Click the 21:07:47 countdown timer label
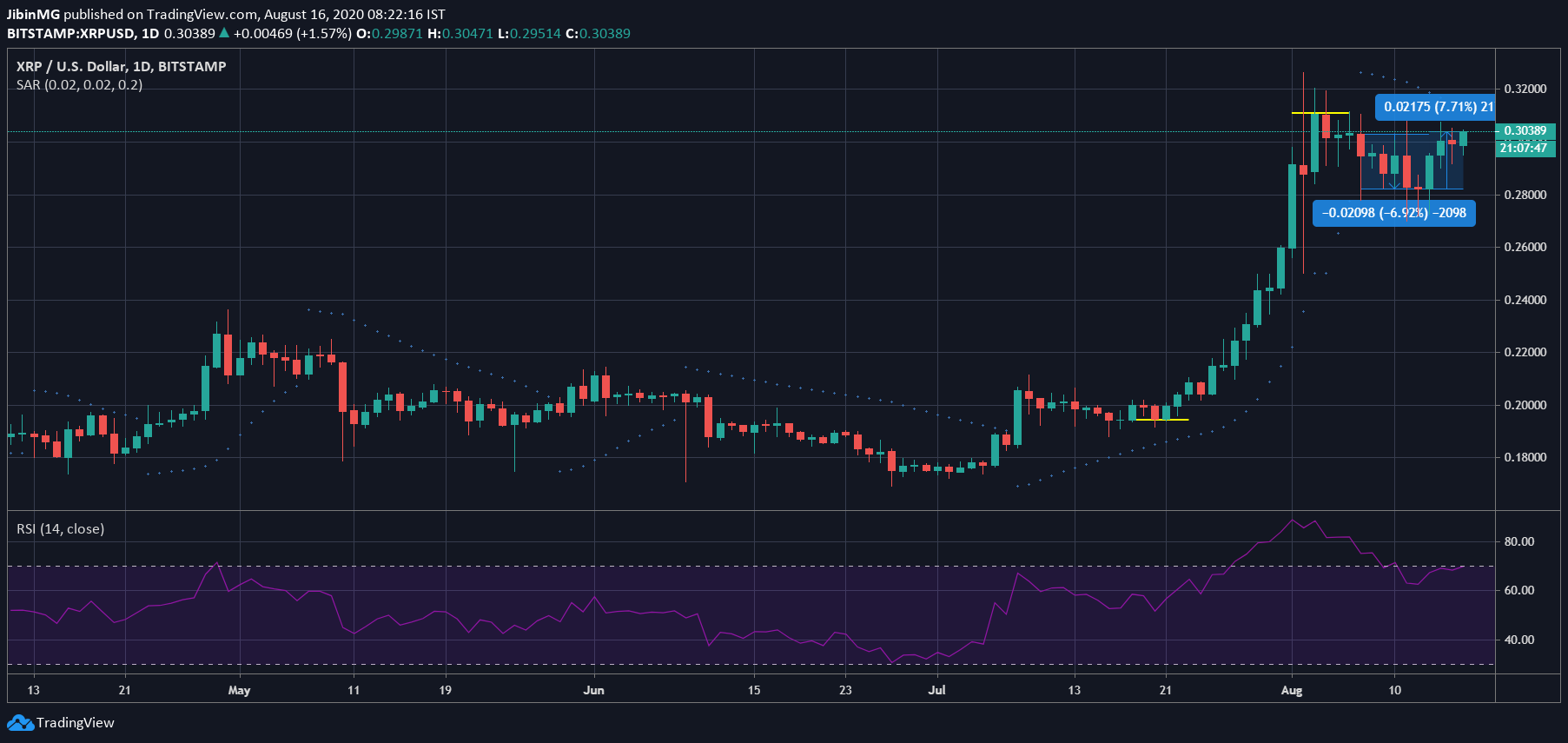1568x743 pixels. pyautogui.click(x=1525, y=148)
